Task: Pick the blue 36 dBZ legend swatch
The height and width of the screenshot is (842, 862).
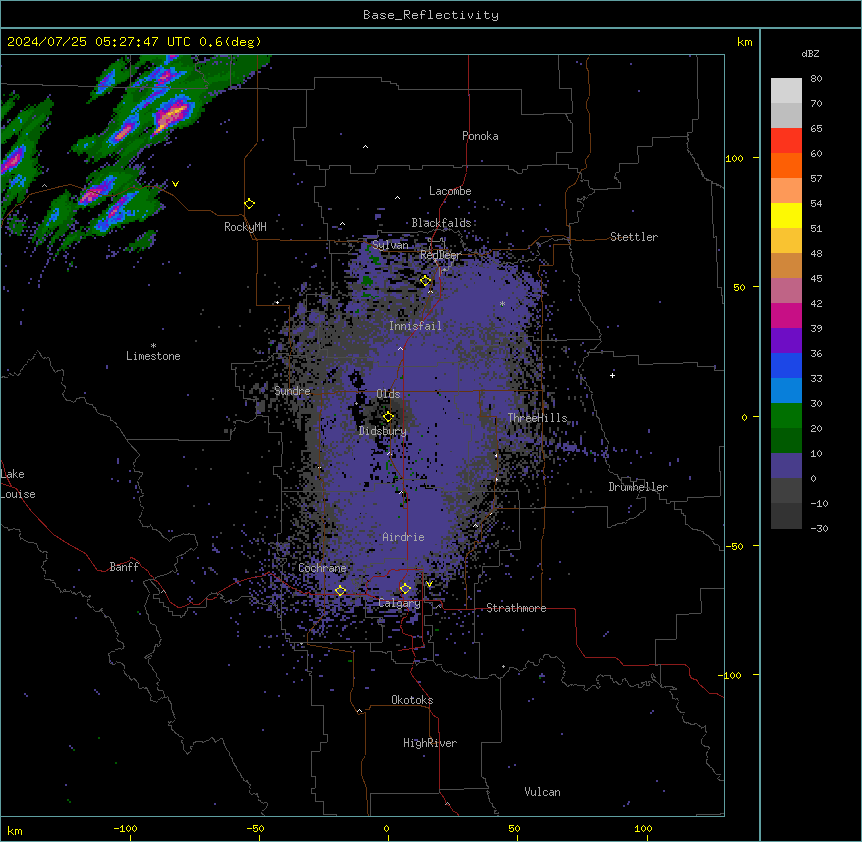Action: pyautogui.click(x=786, y=365)
